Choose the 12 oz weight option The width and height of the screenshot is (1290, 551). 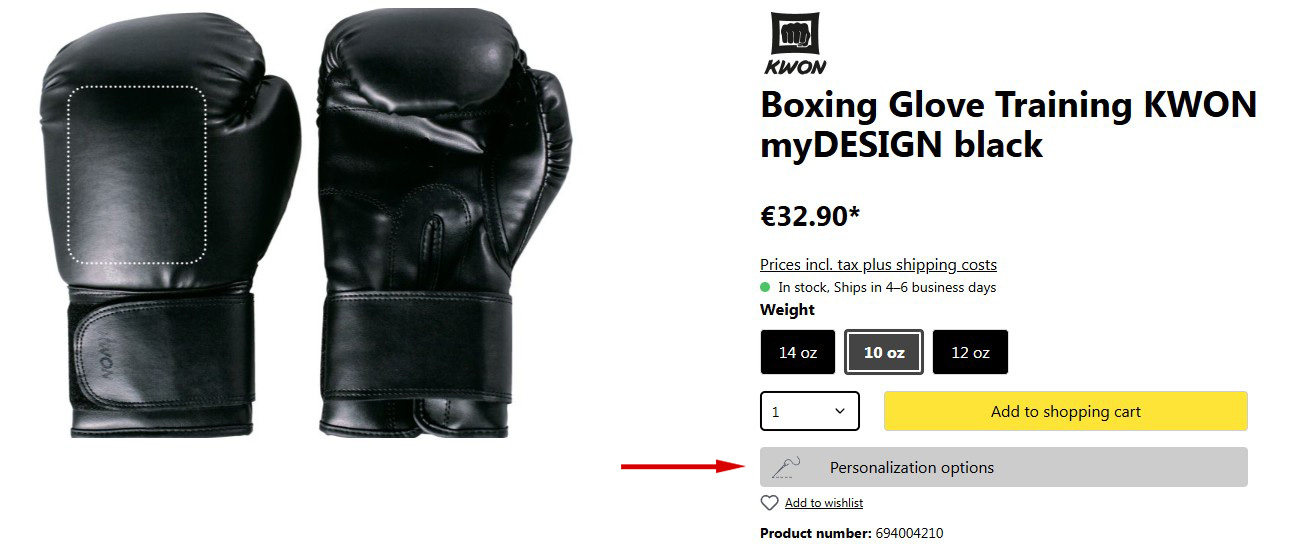point(970,352)
